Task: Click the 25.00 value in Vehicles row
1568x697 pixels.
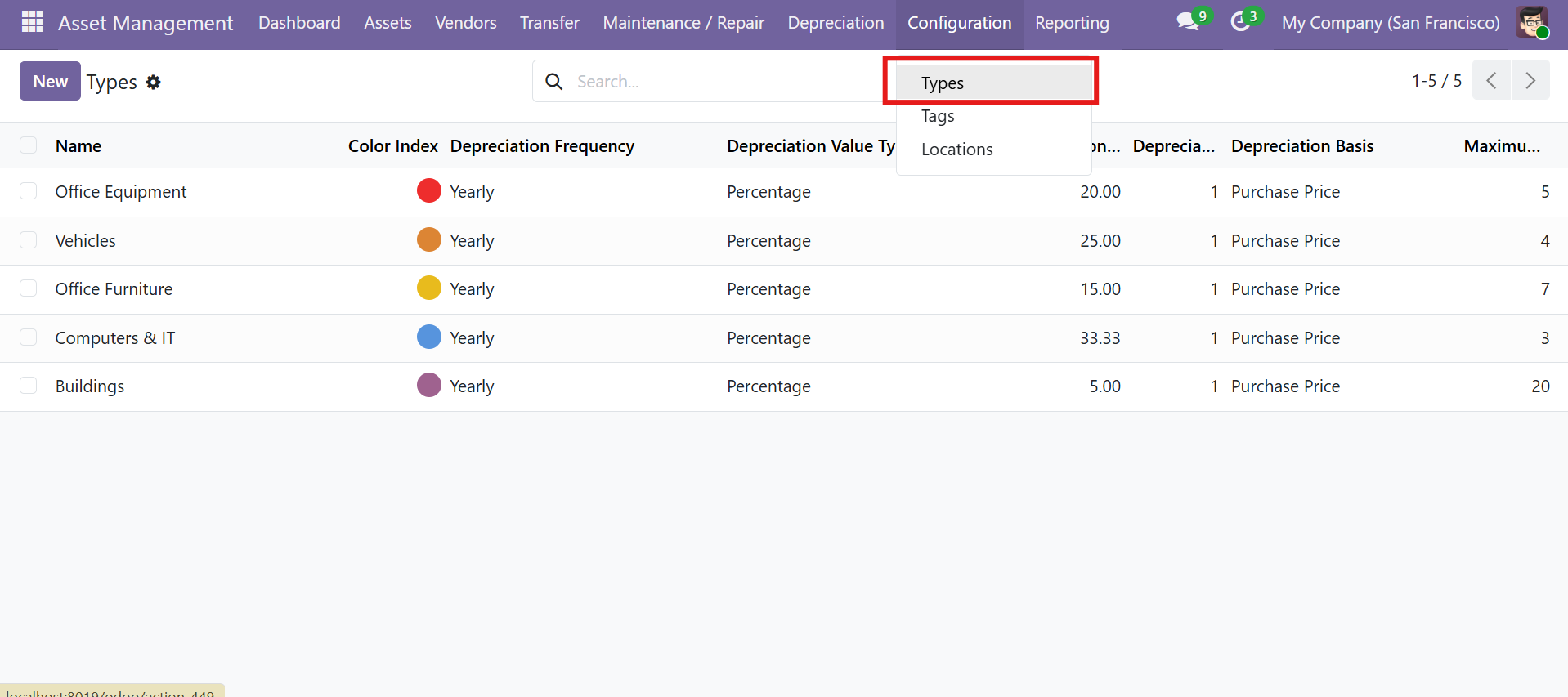Action: tap(1100, 240)
